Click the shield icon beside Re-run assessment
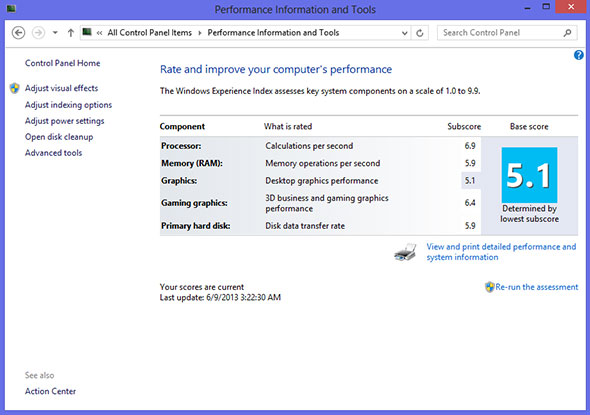This screenshot has width=590, height=415. pyautogui.click(x=490, y=287)
